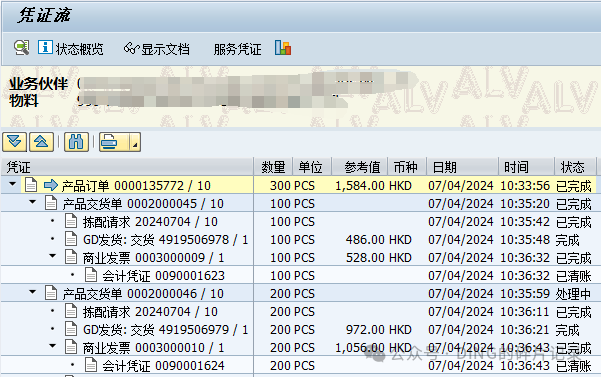Click document icon of GD发货 4919506979
The height and width of the screenshot is (377, 601).
click(x=71, y=329)
